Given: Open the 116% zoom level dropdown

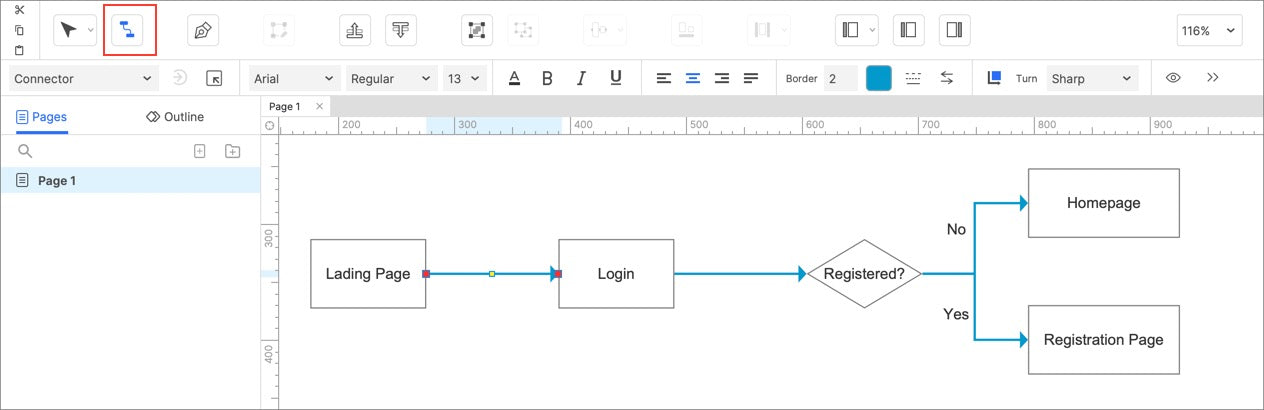Looking at the screenshot, I should click(x=1209, y=30).
